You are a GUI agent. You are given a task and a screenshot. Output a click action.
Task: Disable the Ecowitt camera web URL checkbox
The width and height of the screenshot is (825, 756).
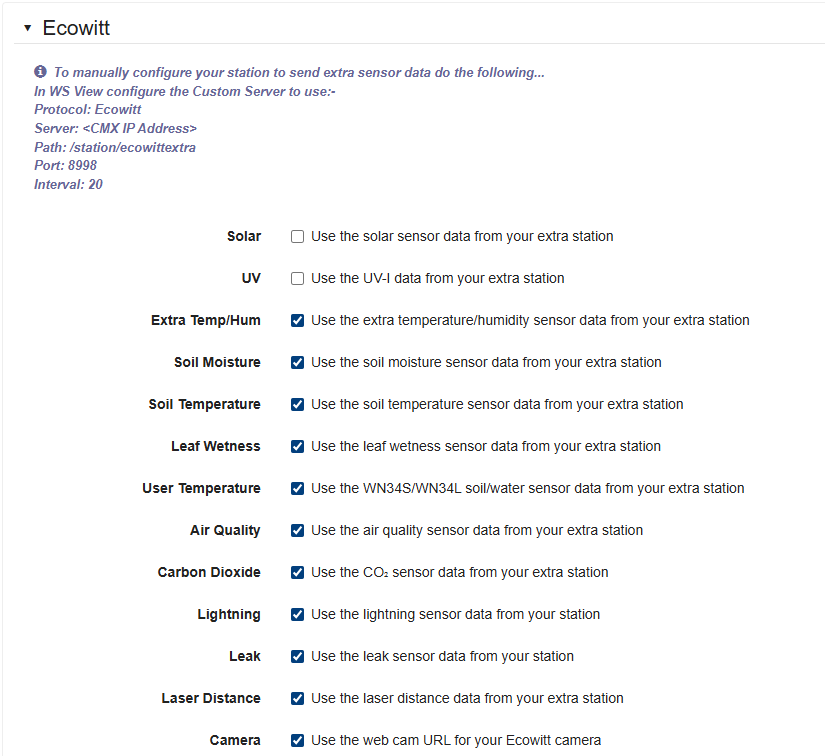[297, 740]
